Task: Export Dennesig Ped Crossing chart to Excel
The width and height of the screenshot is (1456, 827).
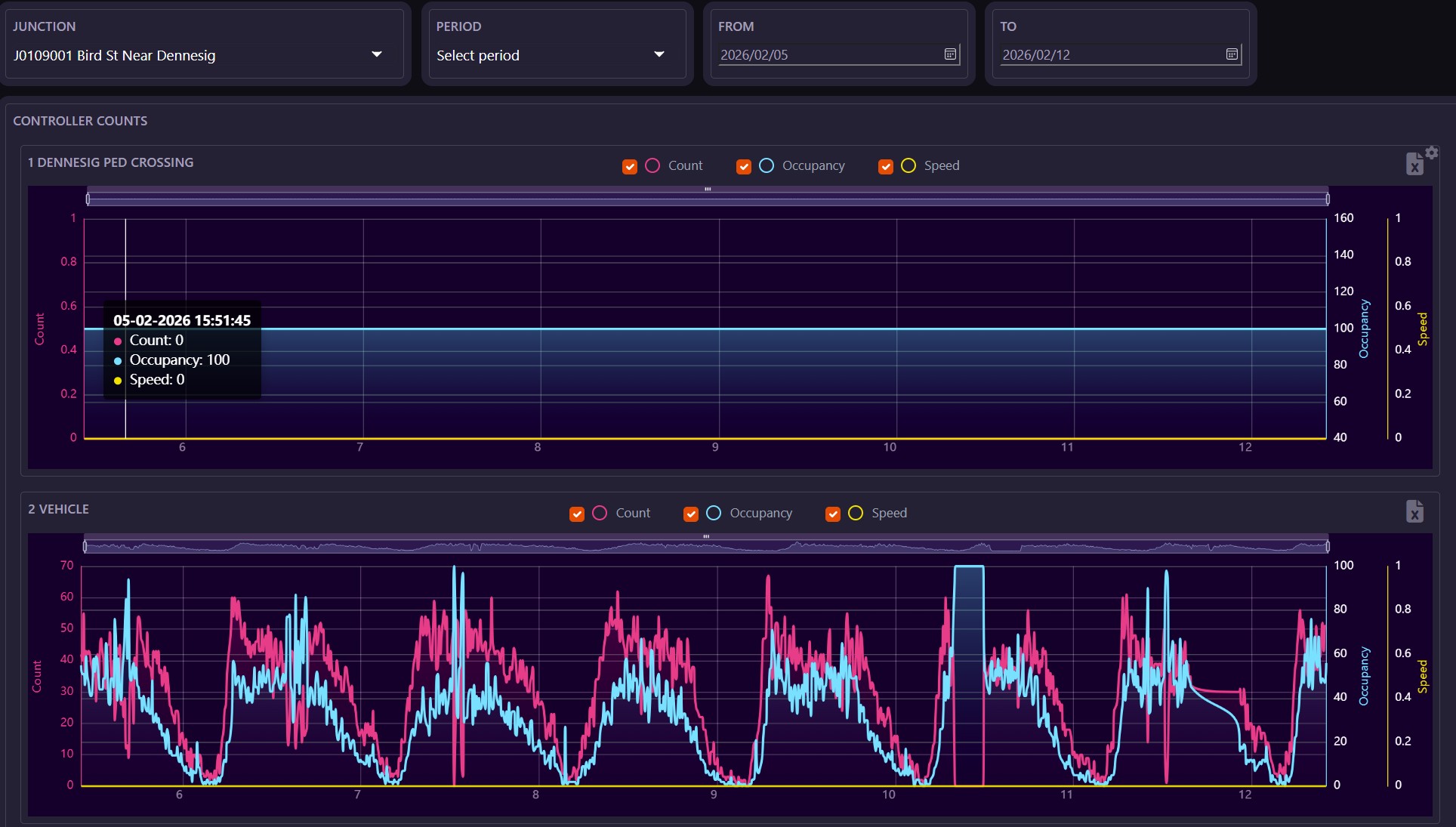Action: pos(1414,163)
